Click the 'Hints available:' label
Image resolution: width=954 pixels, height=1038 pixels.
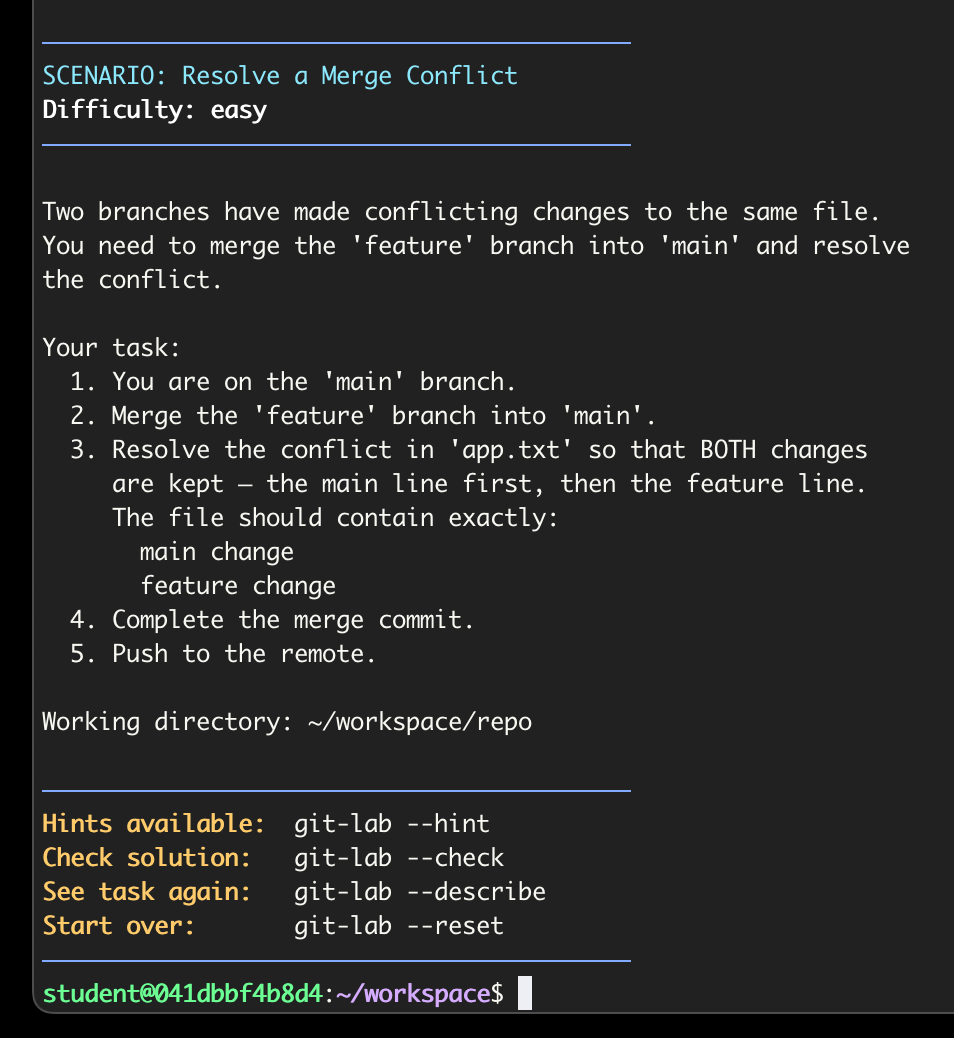pyautogui.click(x=153, y=824)
